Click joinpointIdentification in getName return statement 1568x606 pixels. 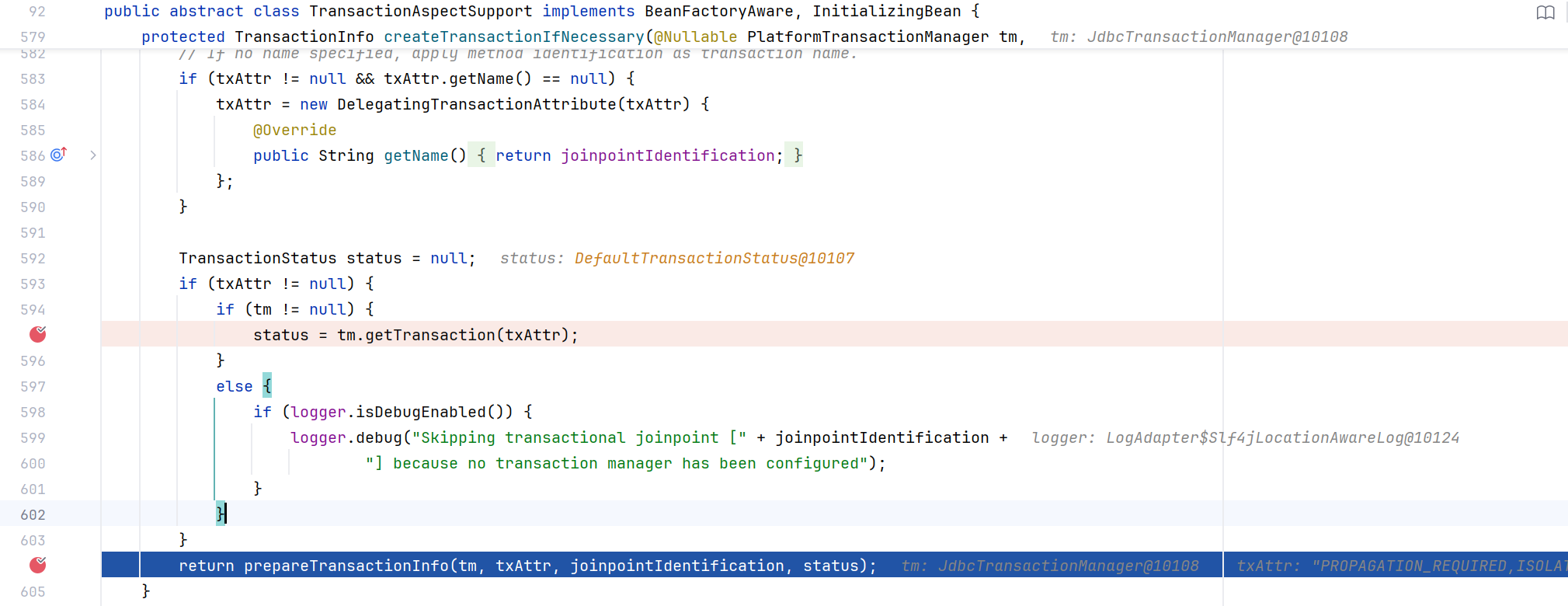pyautogui.click(x=668, y=155)
